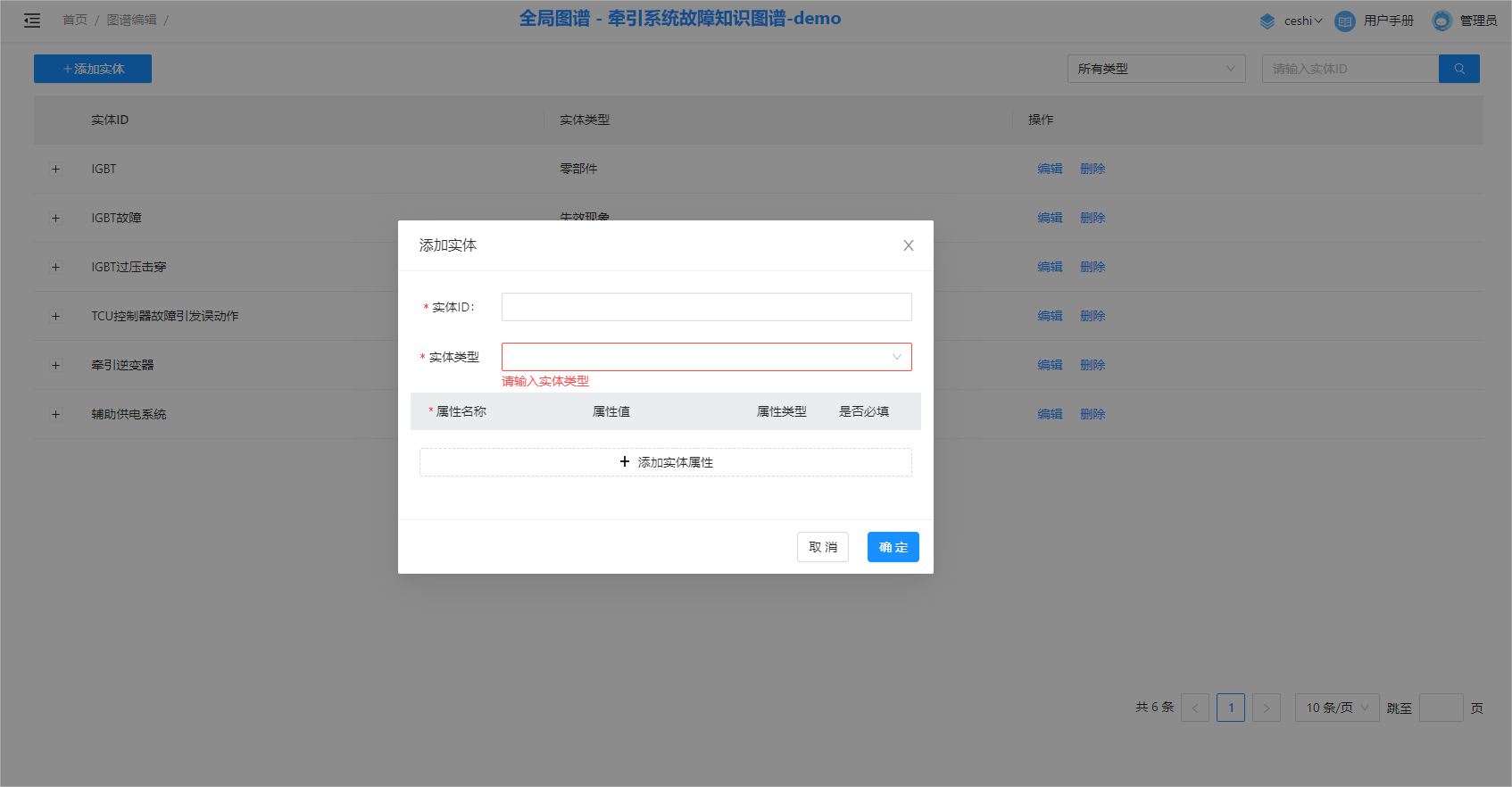
Task: Open the 10 条/页 page size dropdown
Action: (1336, 708)
